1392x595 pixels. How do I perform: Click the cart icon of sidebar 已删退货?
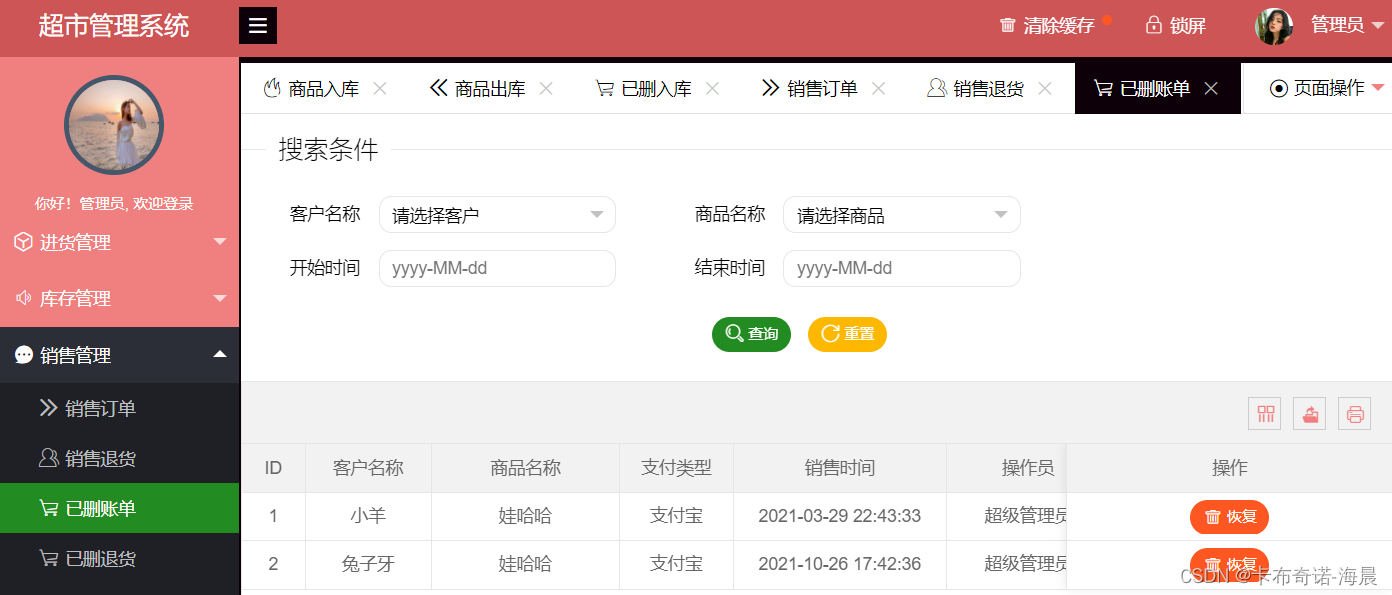click(x=48, y=558)
